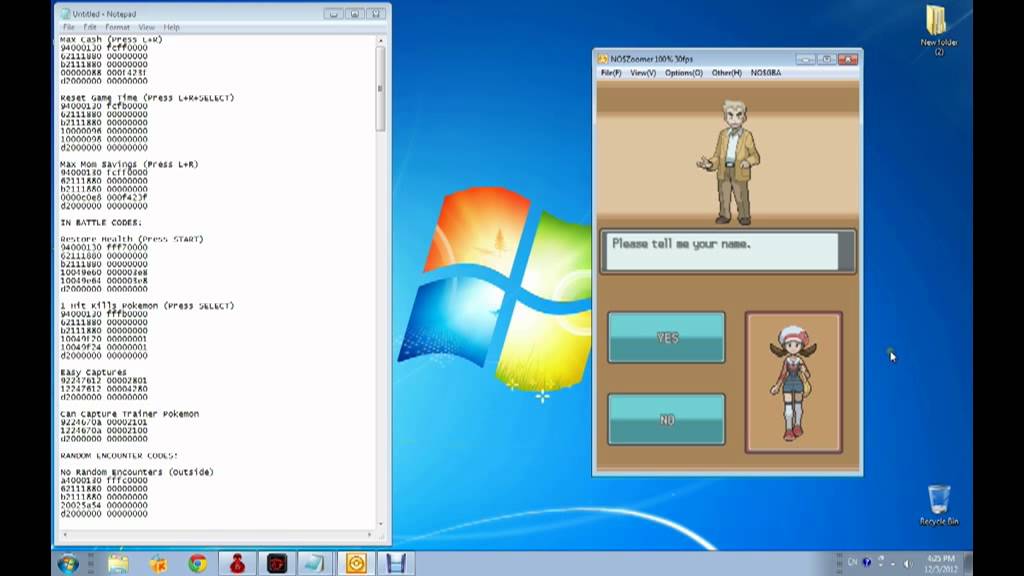Click the Notepad horizontal scroll left arrow
This screenshot has height=576, width=1024.
point(64,534)
